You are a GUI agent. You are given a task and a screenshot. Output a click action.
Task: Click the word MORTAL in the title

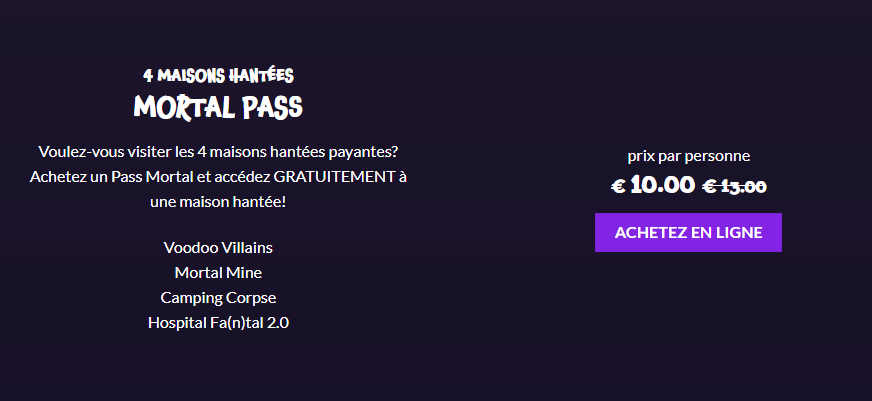point(185,107)
